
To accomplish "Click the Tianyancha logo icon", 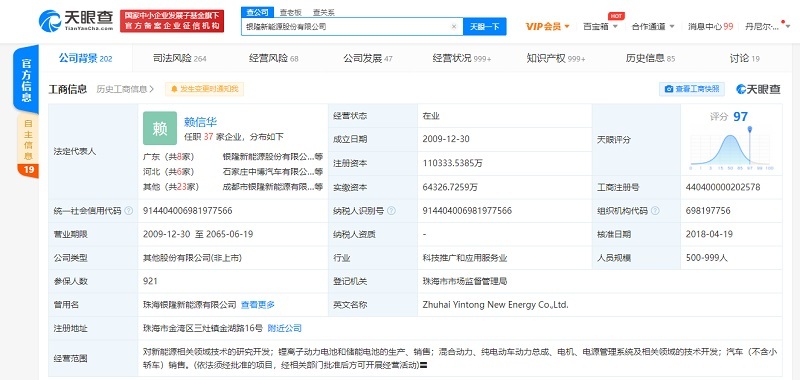I will [50, 20].
